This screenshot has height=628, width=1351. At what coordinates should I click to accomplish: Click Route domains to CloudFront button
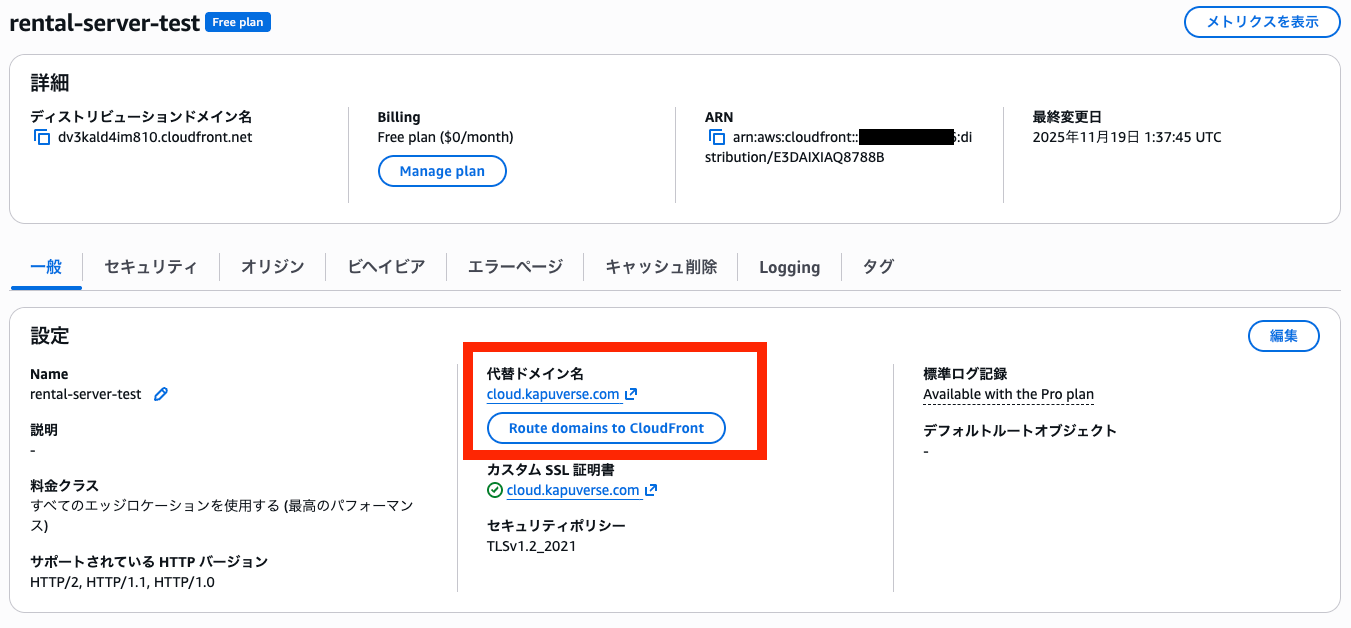click(x=606, y=428)
